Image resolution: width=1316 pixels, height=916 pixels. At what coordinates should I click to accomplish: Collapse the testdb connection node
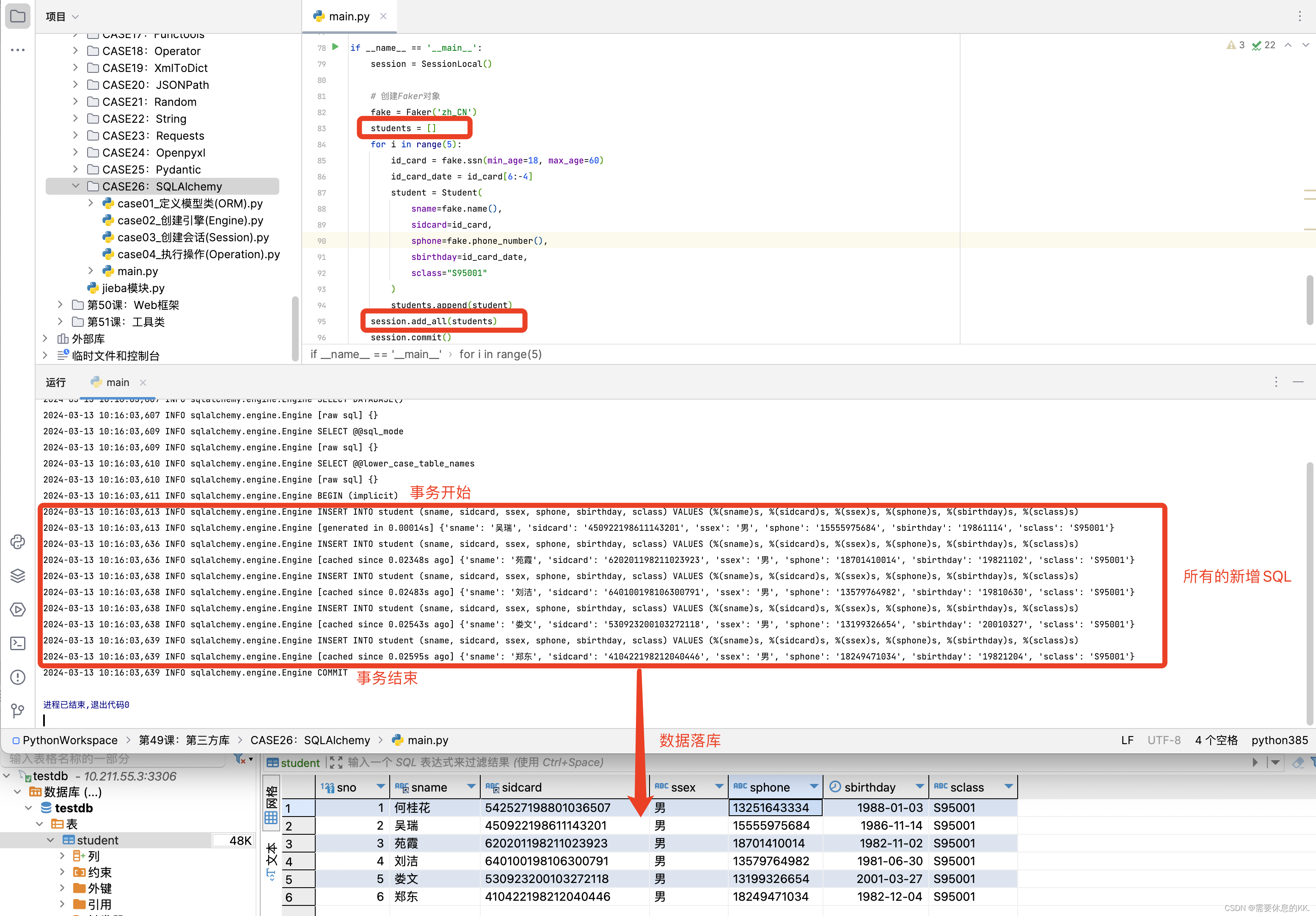(7, 775)
